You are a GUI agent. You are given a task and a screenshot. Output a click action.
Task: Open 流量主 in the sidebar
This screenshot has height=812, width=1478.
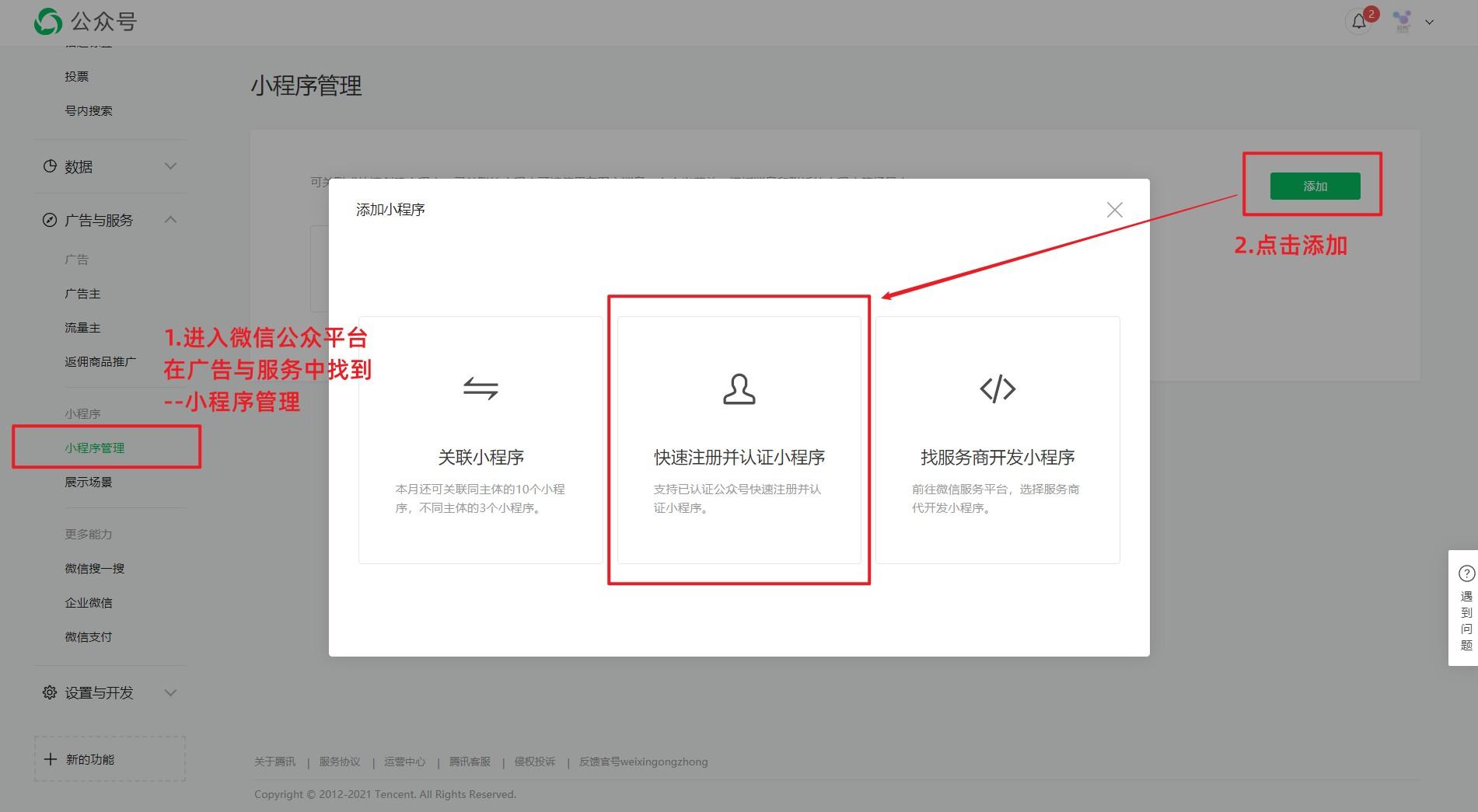[82, 328]
